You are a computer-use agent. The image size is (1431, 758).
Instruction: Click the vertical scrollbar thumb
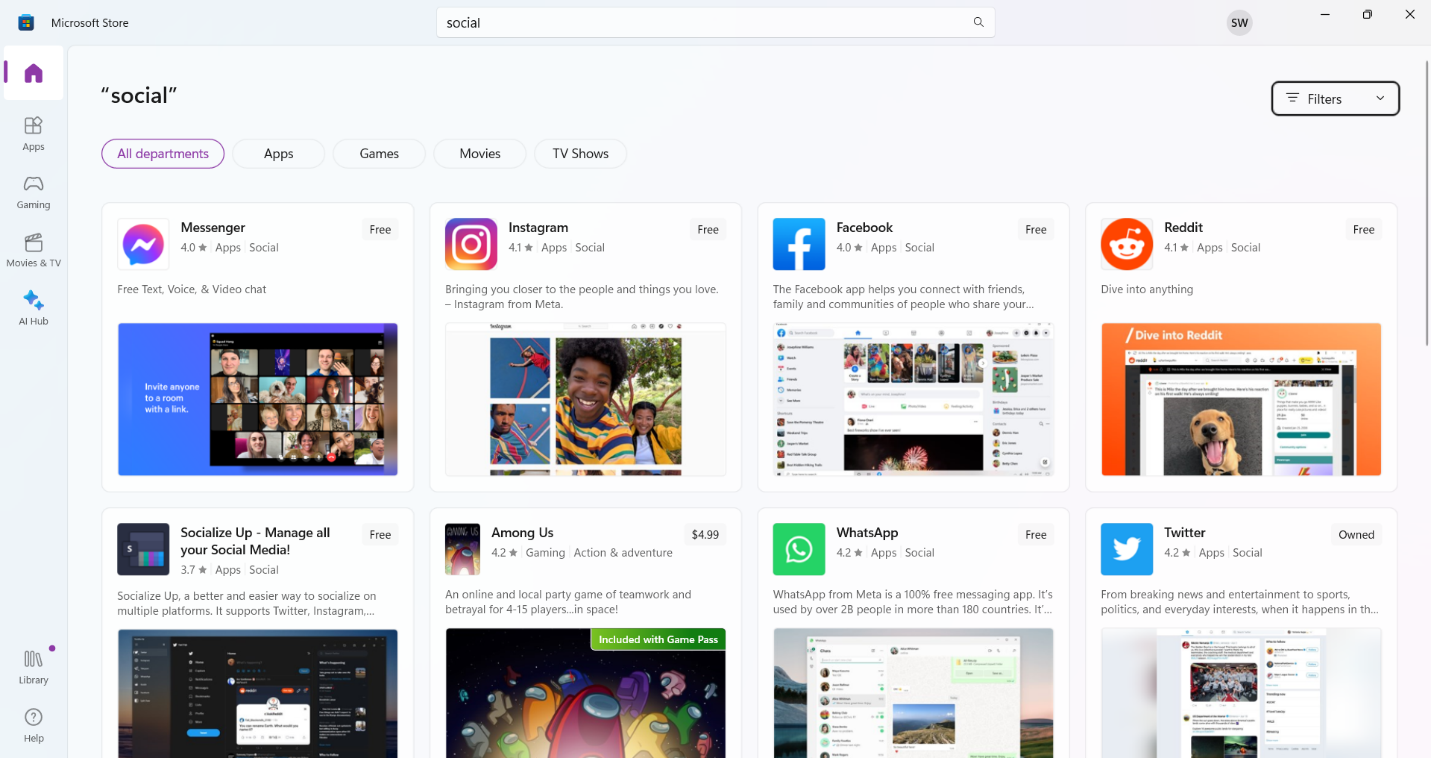(1427, 202)
